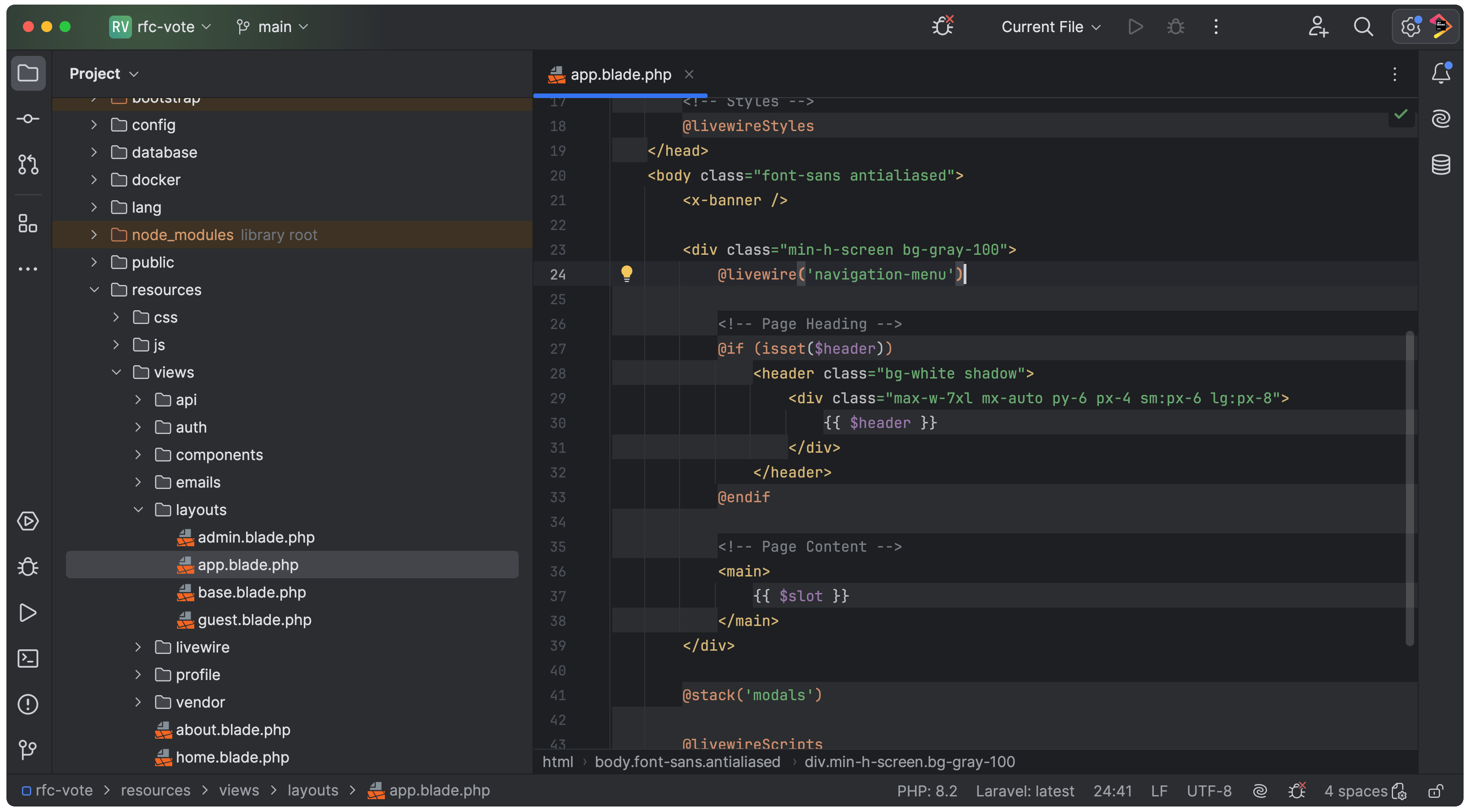1470x812 pixels.
Task: Expand the node_modules directory
Action: 92,235
